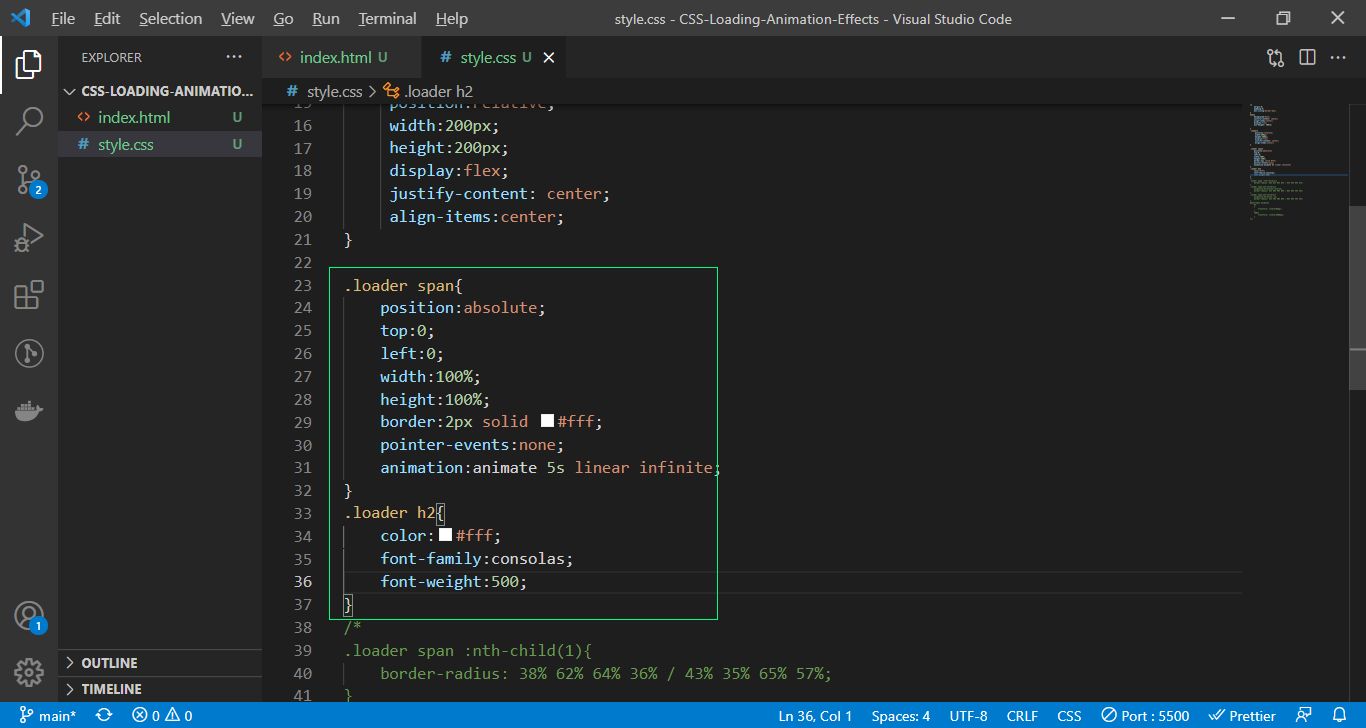Open errors and warnings count in status bar
Image resolution: width=1366 pixels, height=728 pixels.
point(162,716)
